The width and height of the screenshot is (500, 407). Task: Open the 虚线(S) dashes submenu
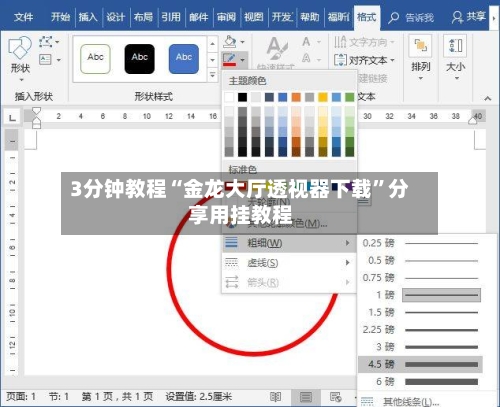[289, 263]
